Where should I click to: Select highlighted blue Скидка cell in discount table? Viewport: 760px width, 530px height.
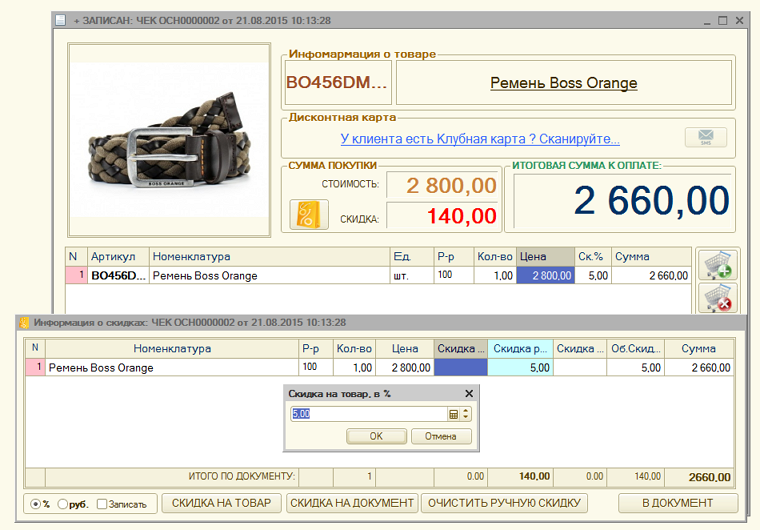460,368
